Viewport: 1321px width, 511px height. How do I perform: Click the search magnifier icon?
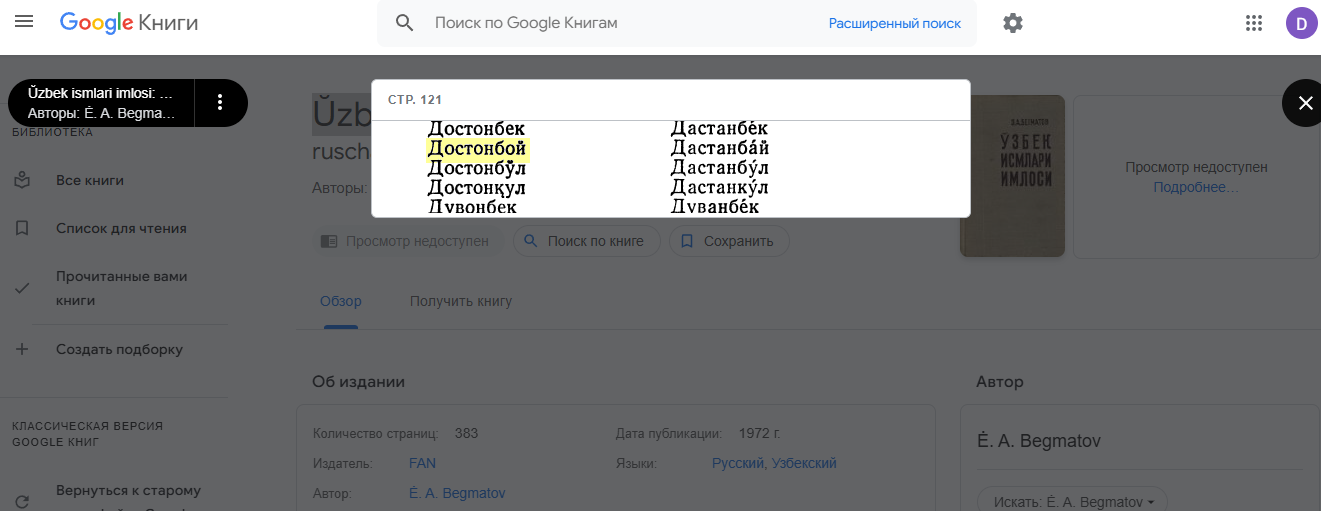pos(404,23)
